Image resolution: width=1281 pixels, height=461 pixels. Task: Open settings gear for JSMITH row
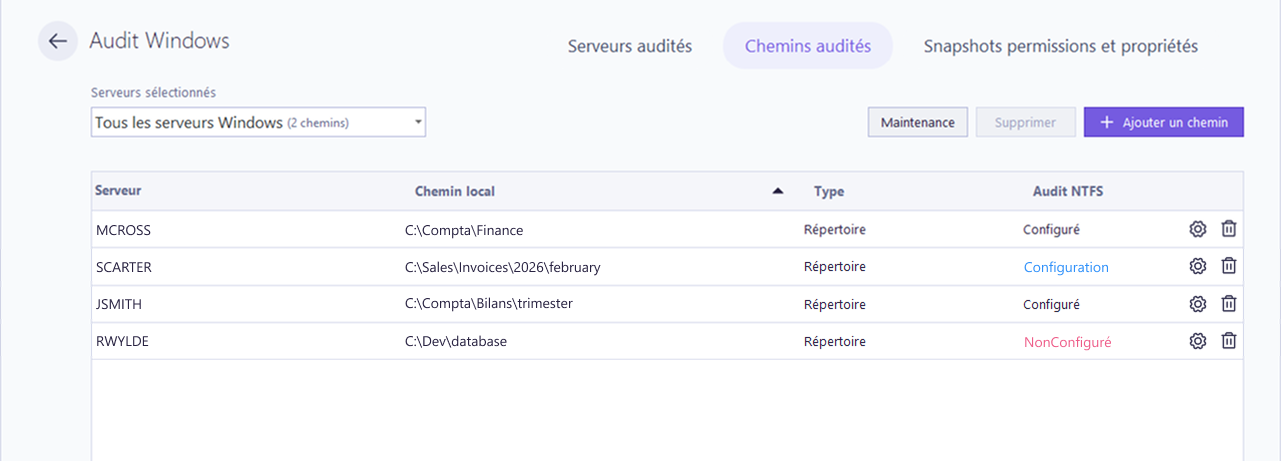tap(1197, 304)
